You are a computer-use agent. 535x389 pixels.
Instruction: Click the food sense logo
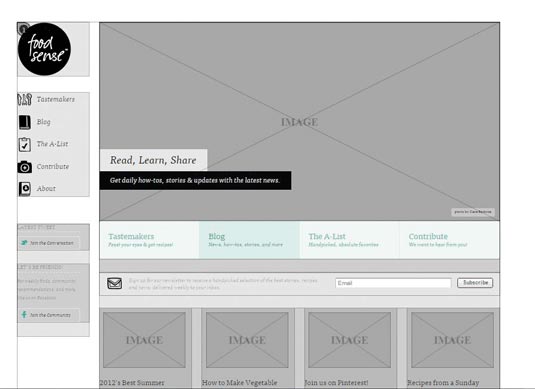(x=44, y=49)
